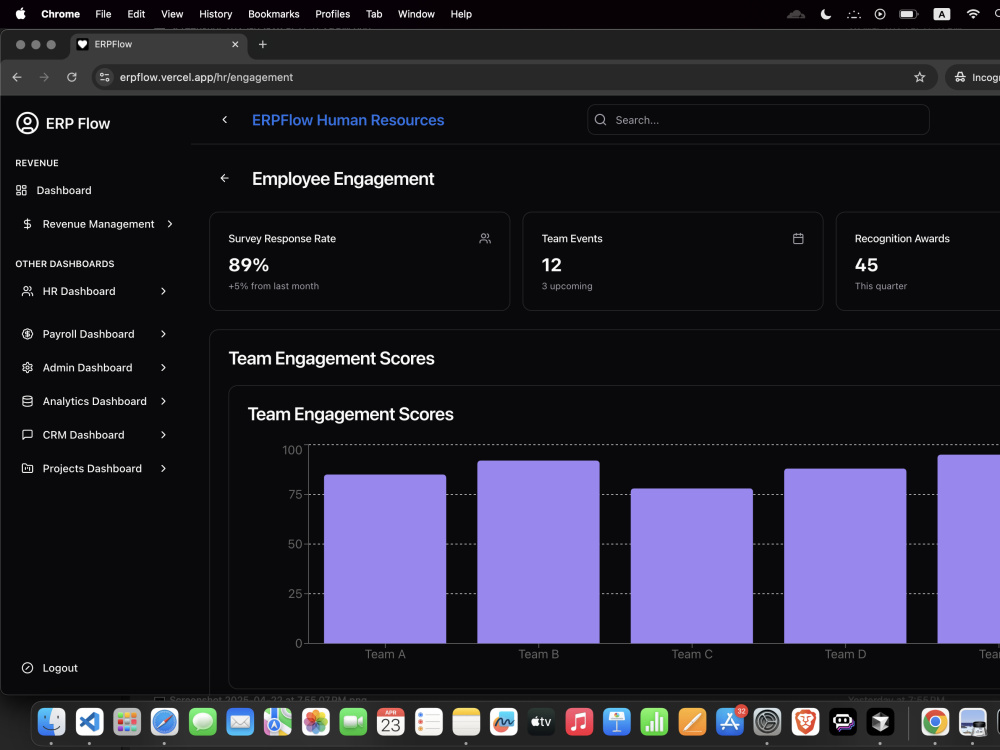Expand Revenue Management chevron
Screen dimensions: 1000x750
coord(170,224)
